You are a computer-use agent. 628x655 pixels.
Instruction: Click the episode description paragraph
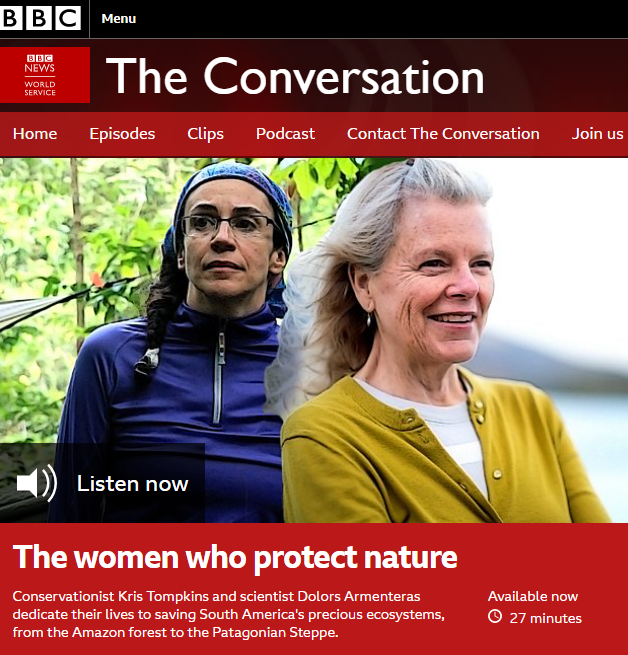pos(229,614)
